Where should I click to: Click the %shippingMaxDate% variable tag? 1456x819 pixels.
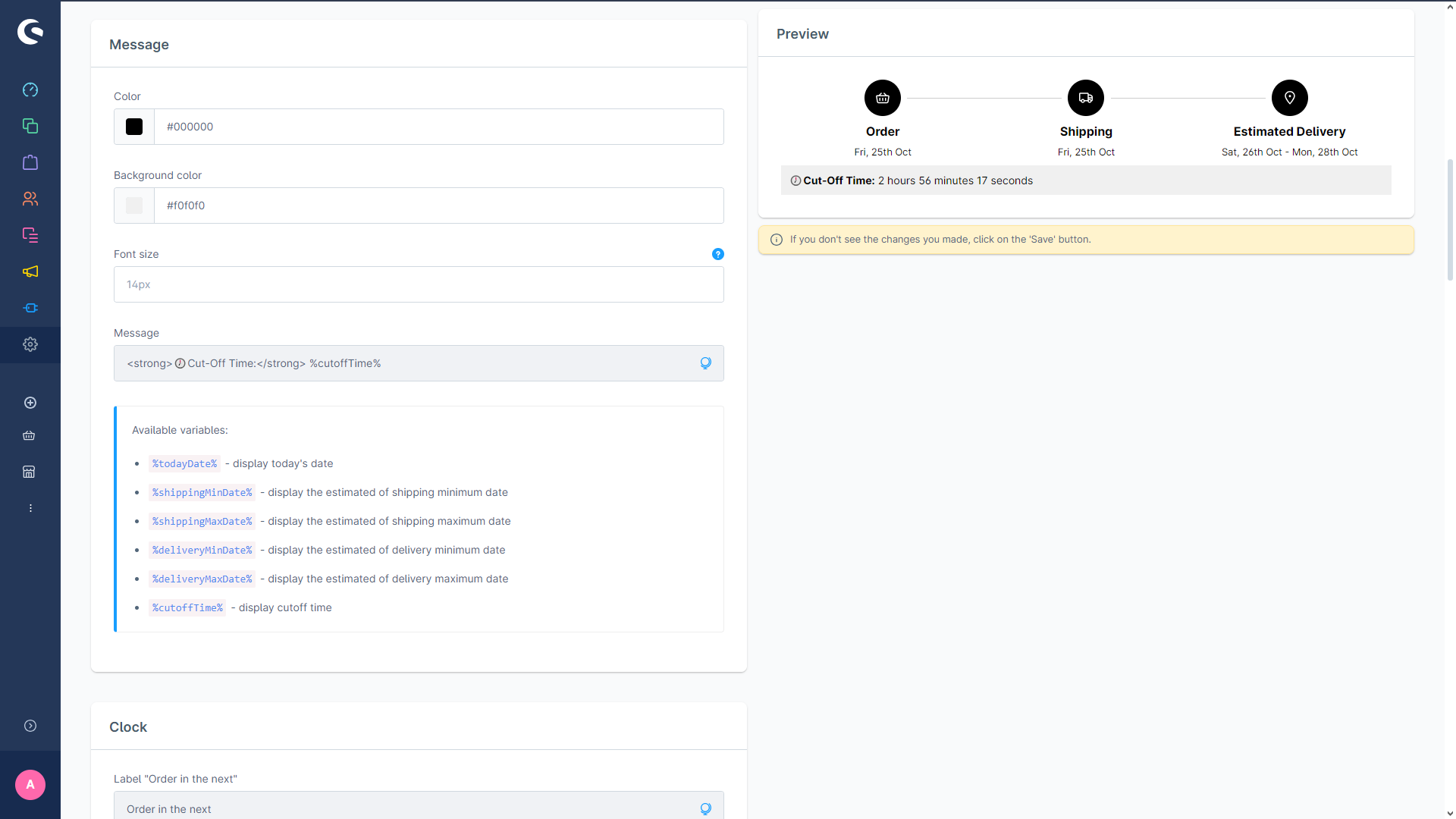coord(202,521)
